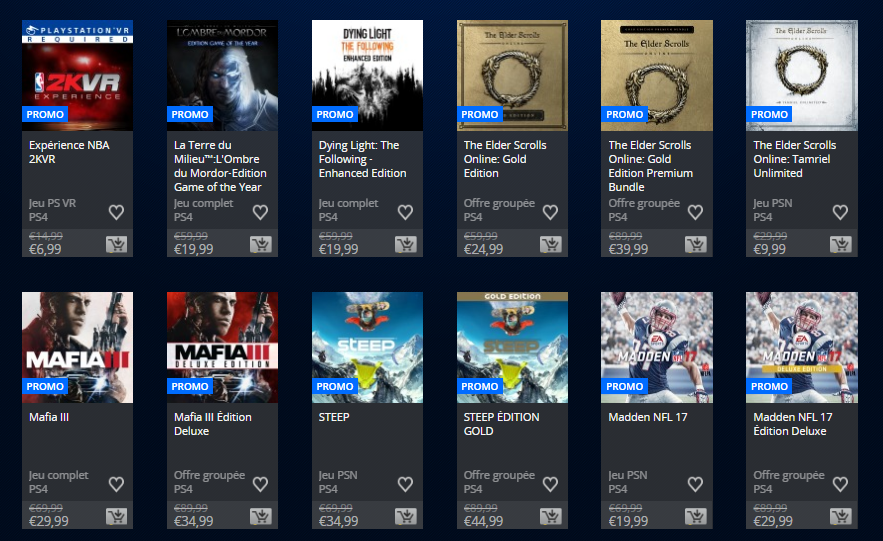The width and height of the screenshot is (883, 541).
Task: Open Mafia III cover thumbnail
Action: click(x=78, y=347)
